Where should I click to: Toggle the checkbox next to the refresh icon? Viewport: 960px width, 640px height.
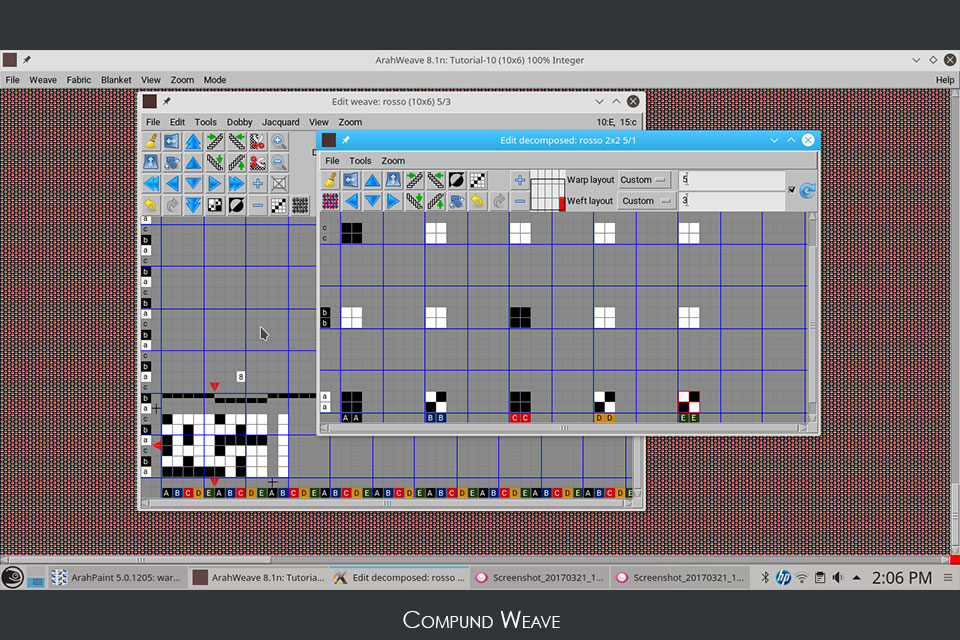pyautogui.click(x=792, y=190)
